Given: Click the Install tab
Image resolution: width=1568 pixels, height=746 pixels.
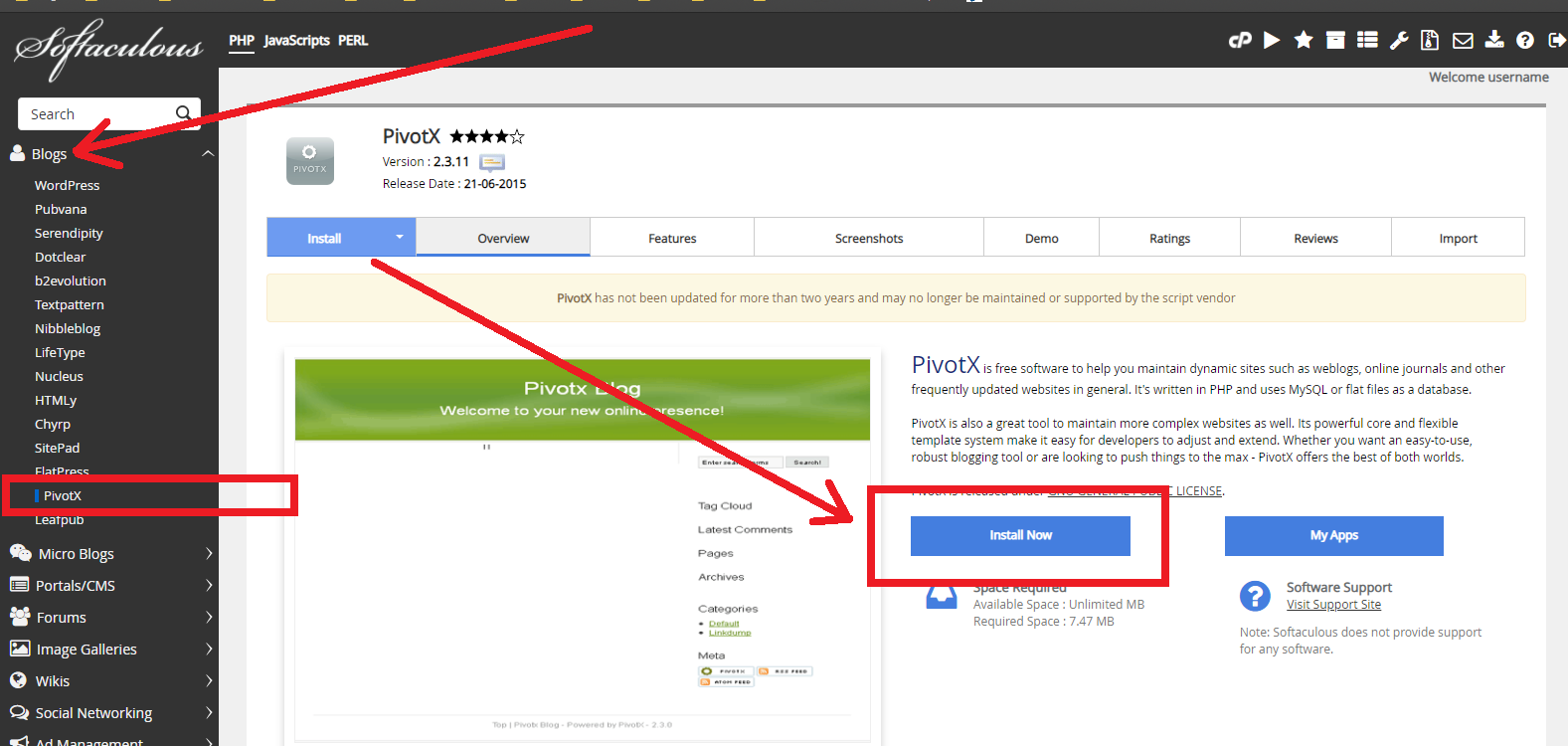Looking at the screenshot, I should (x=324, y=238).
